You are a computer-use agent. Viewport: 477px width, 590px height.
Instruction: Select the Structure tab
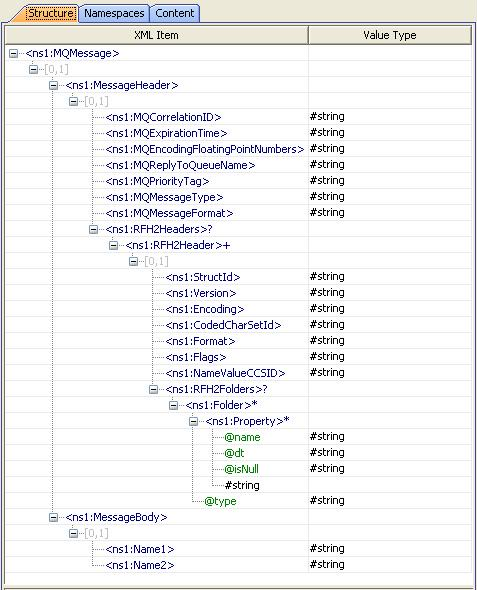tap(50, 13)
